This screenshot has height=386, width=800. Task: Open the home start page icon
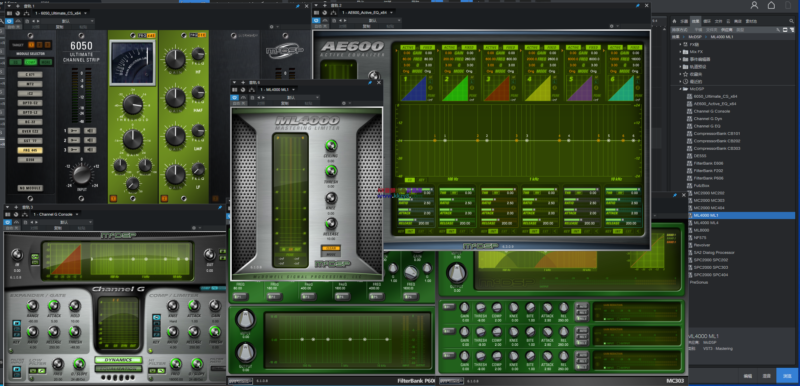tap(771, 5)
